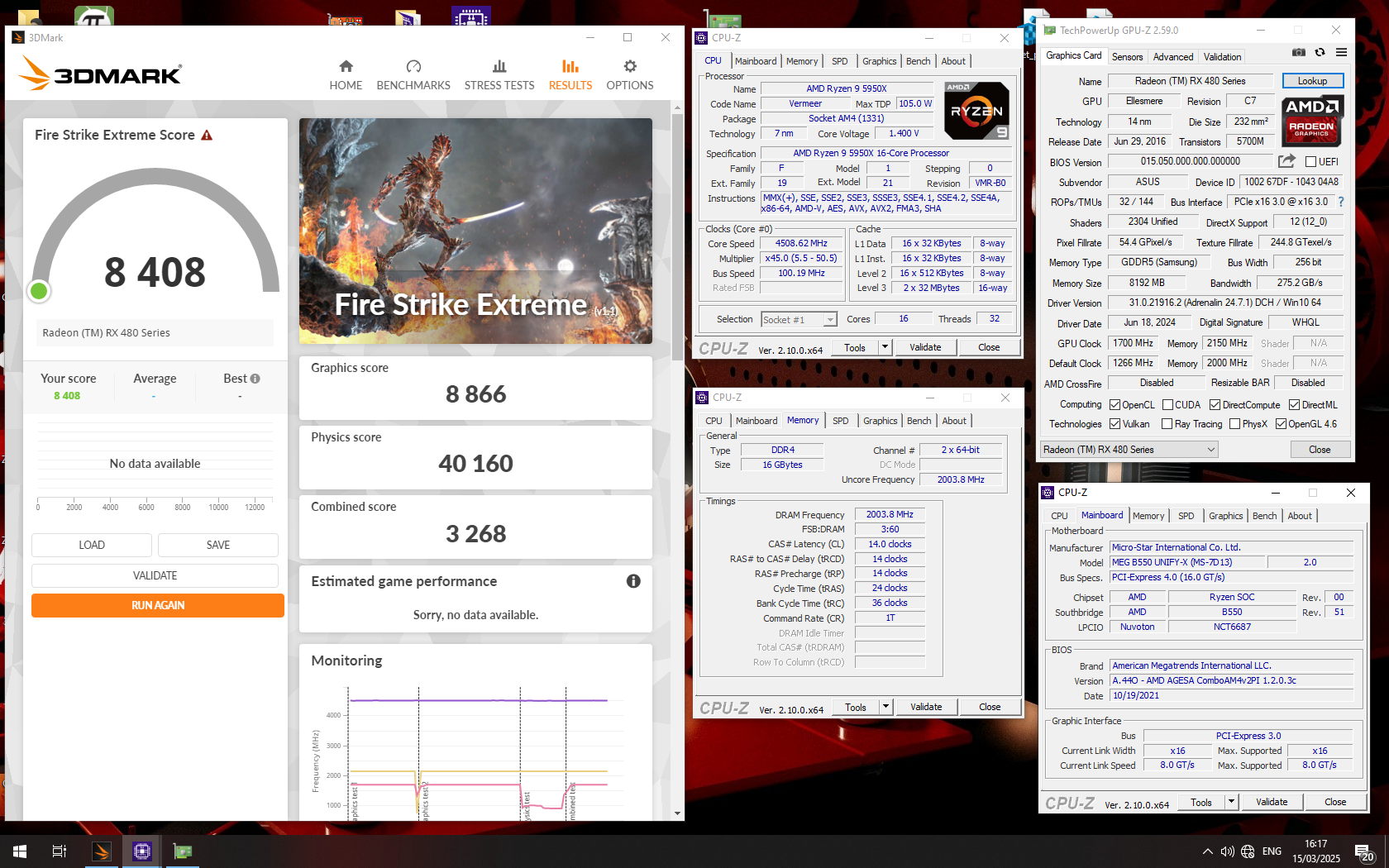
Task: Toggle the DirectCompute checkbox
Action: [1215, 405]
